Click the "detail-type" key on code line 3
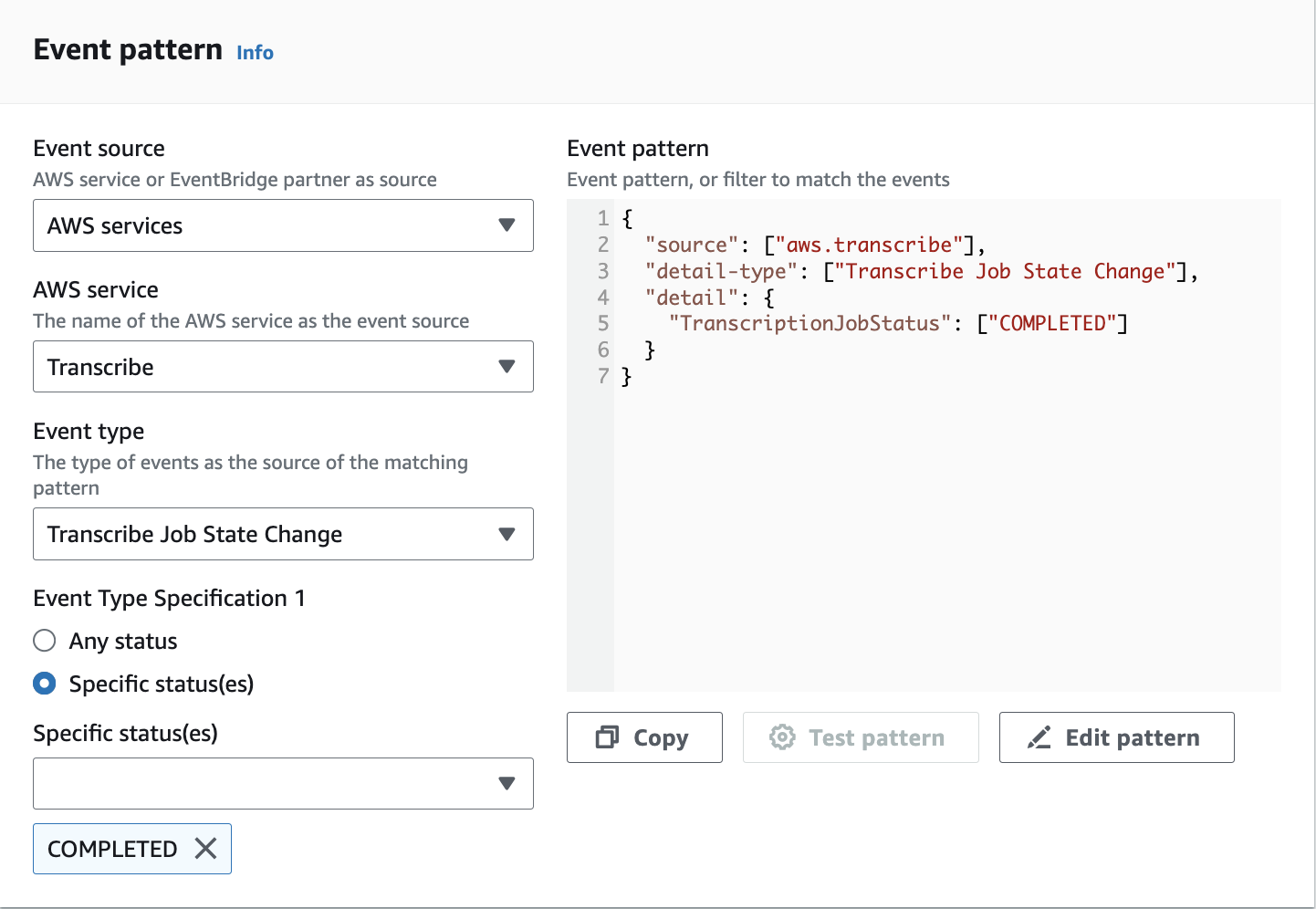 click(721, 271)
